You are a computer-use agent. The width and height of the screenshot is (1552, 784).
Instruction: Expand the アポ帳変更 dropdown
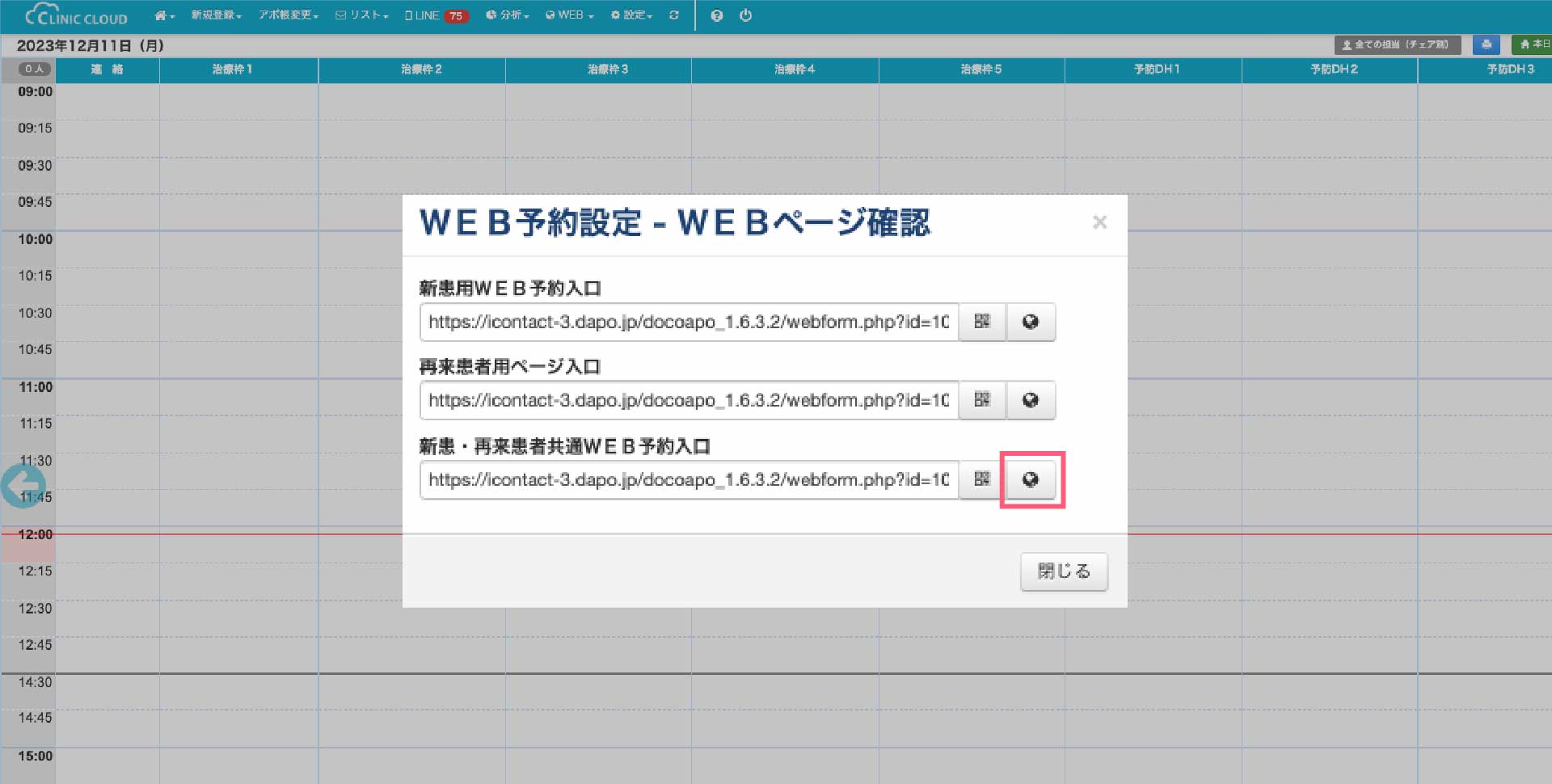coord(288,15)
